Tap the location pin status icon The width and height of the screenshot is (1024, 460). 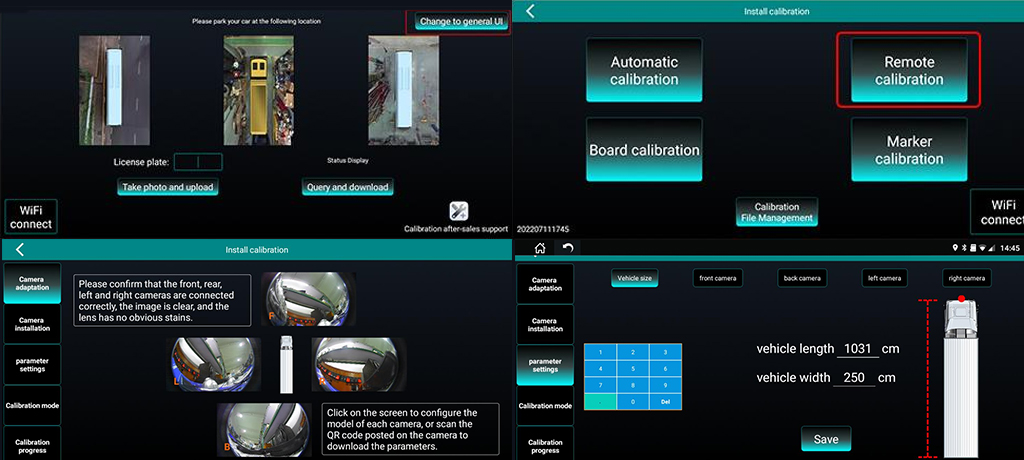point(956,248)
